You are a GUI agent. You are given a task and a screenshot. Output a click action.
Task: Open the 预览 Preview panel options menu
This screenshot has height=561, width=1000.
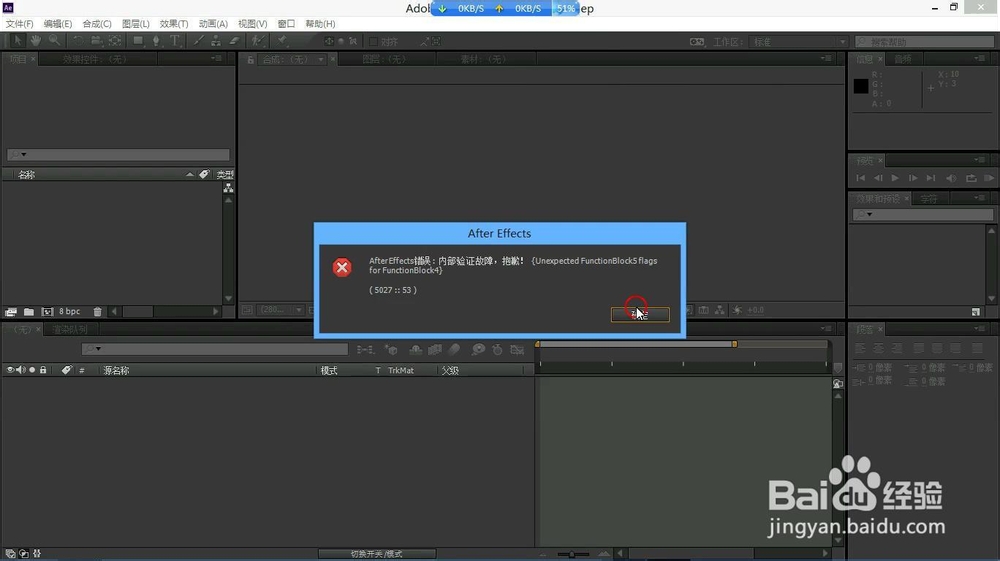980,160
